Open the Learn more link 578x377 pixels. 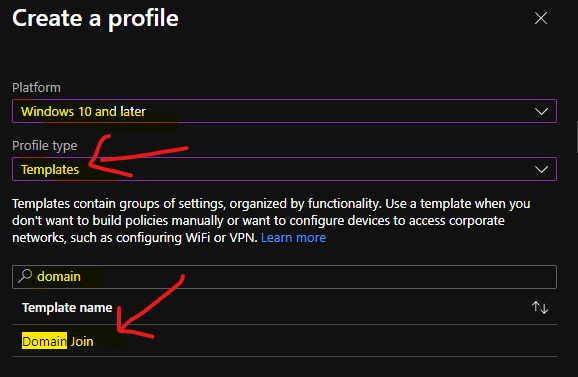pyautogui.click(x=293, y=238)
